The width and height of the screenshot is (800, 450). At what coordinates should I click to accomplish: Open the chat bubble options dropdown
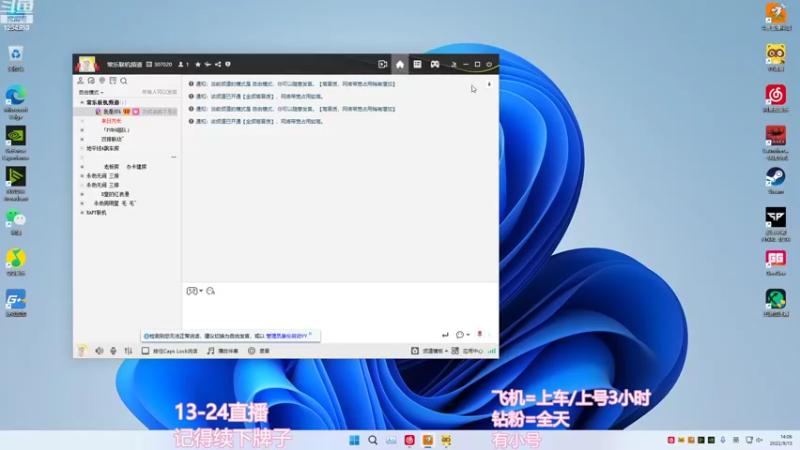pos(462,335)
